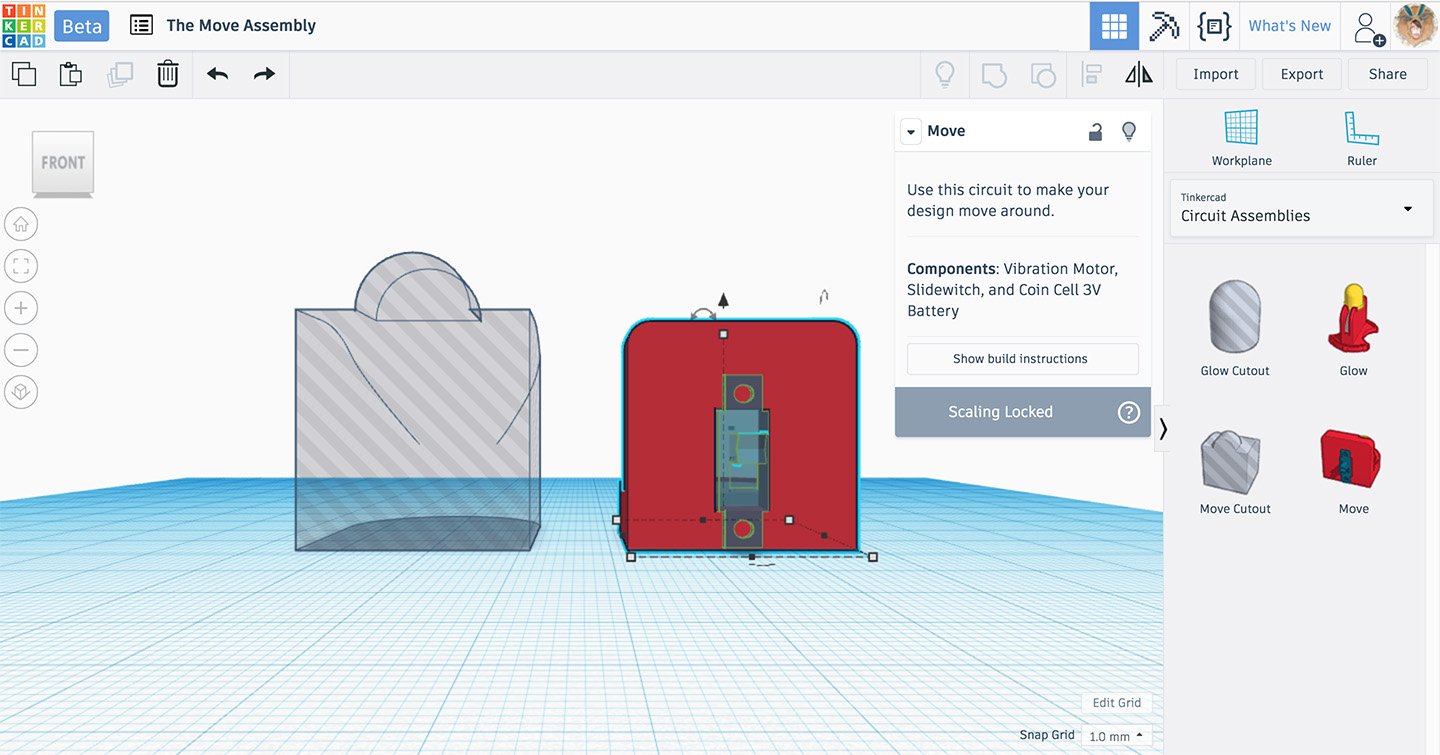Pick the Glow shape thumbnail

[1353, 320]
